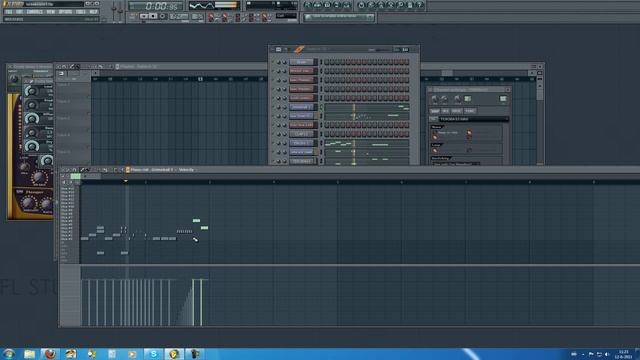
Task: Select the Grimeball 1 channel button
Action: 301,107
